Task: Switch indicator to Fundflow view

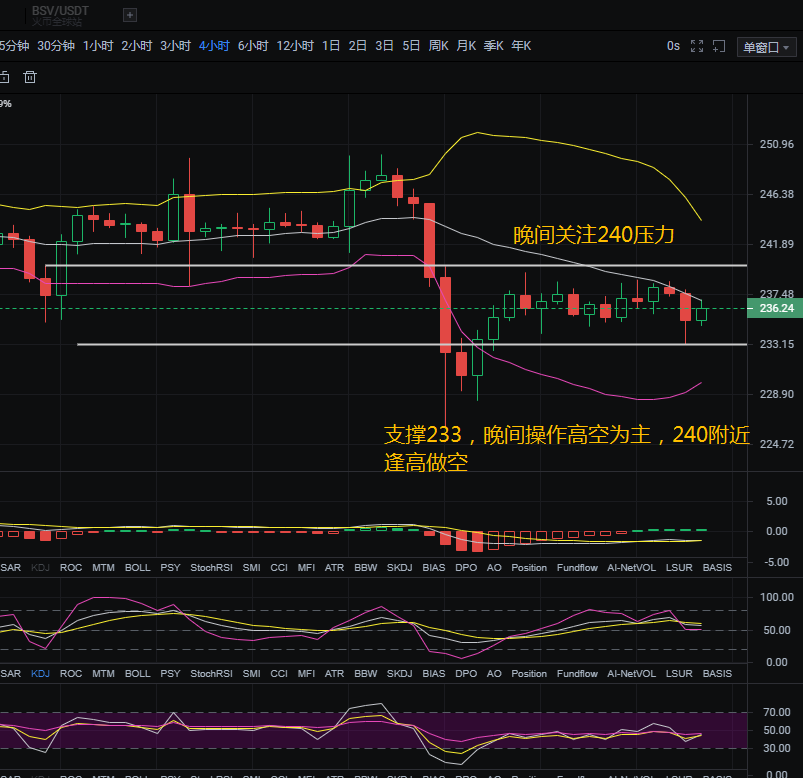Action: pyautogui.click(x=577, y=567)
